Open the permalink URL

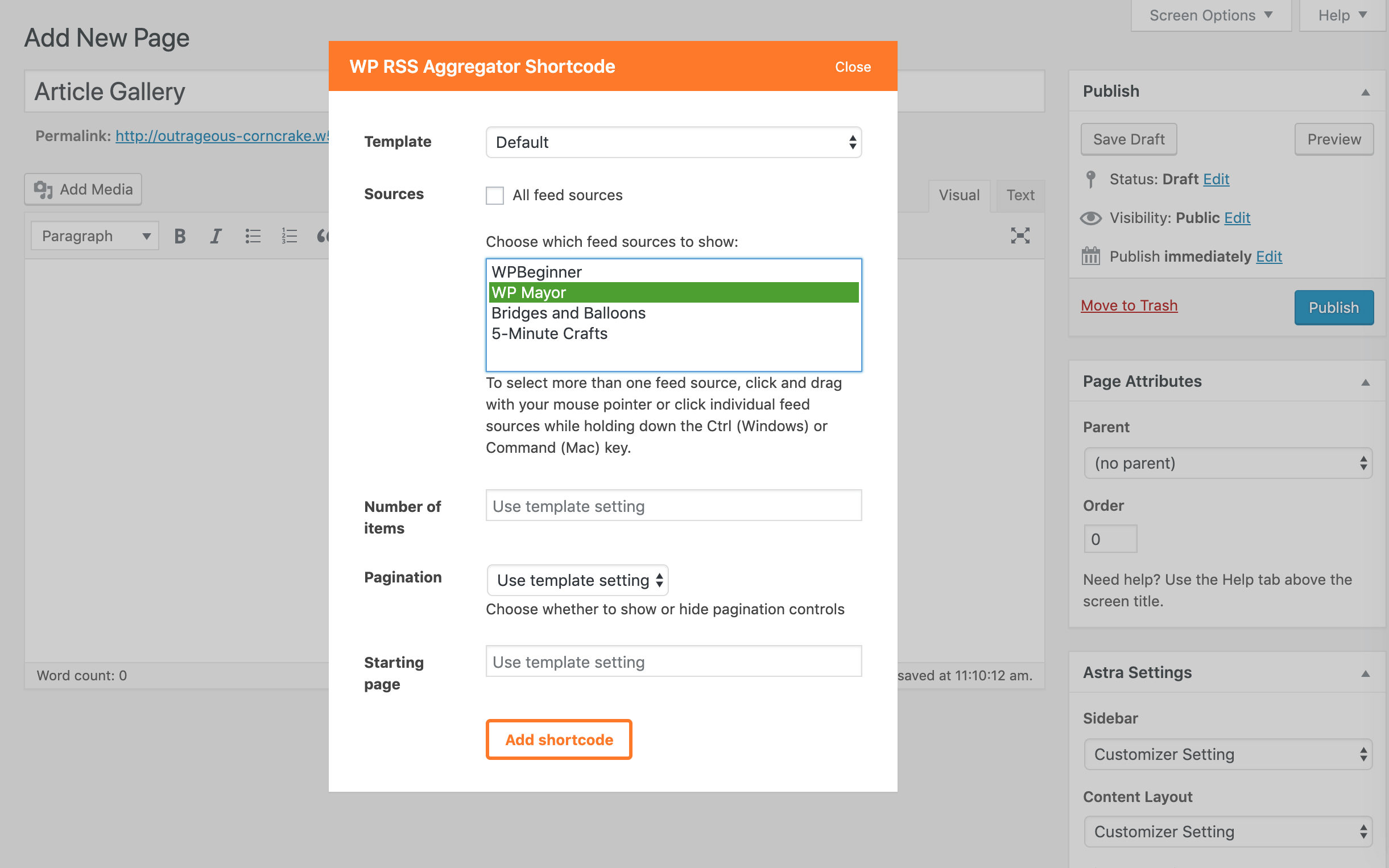pos(222,136)
